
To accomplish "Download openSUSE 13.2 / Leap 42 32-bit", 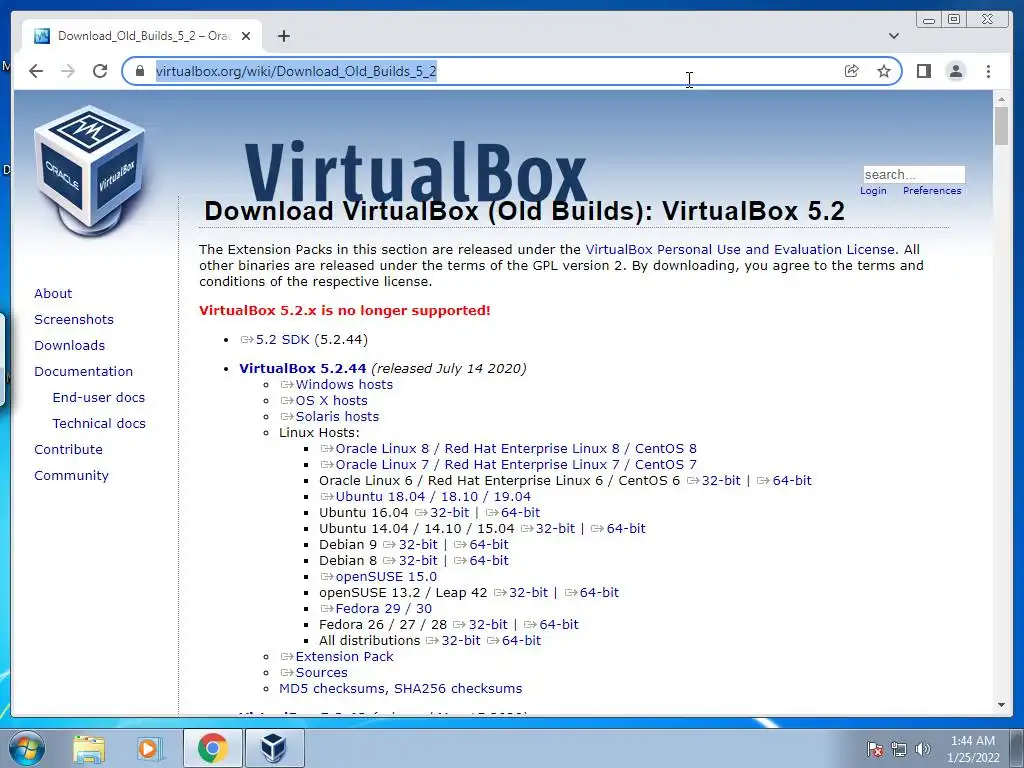I will point(521,592).
